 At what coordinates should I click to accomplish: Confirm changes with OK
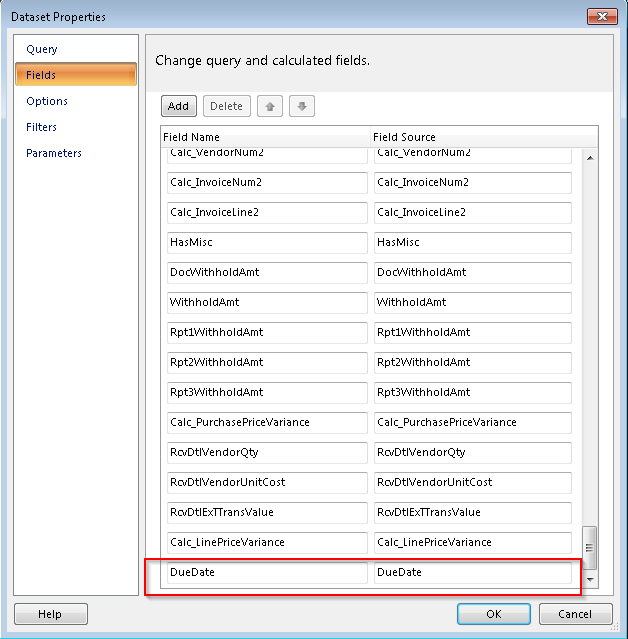(494, 614)
